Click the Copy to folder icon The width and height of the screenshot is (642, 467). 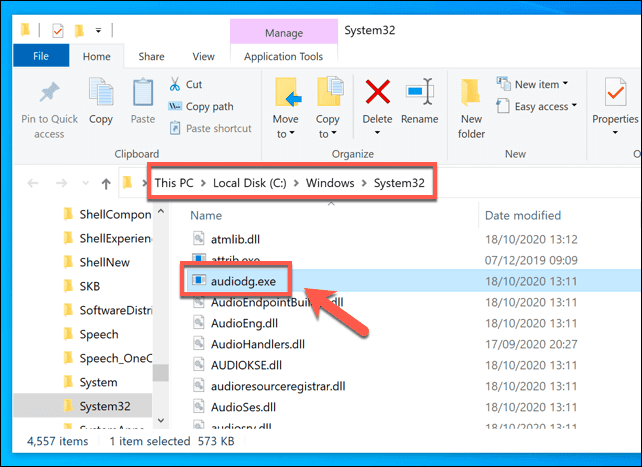(330, 91)
